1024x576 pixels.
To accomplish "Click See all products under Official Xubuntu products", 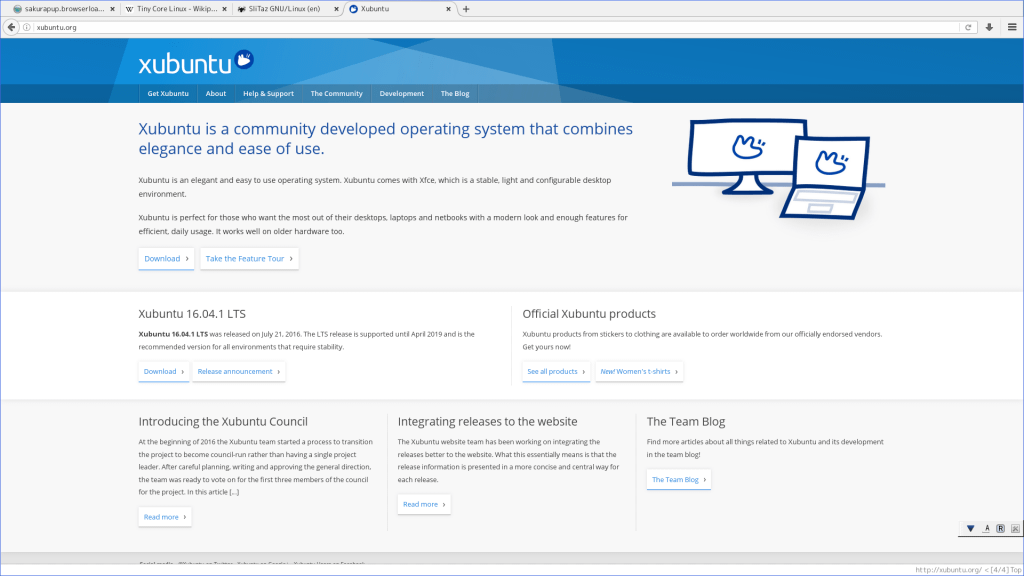I will (x=555, y=371).
